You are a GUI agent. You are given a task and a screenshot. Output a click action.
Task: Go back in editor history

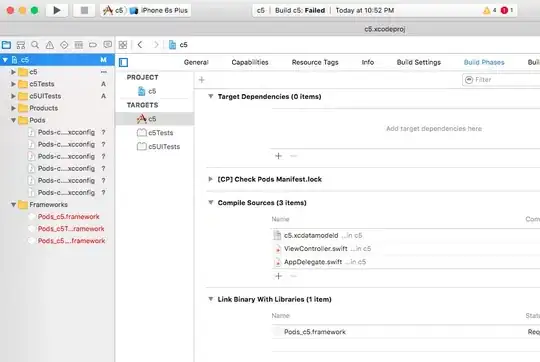(140, 45)
